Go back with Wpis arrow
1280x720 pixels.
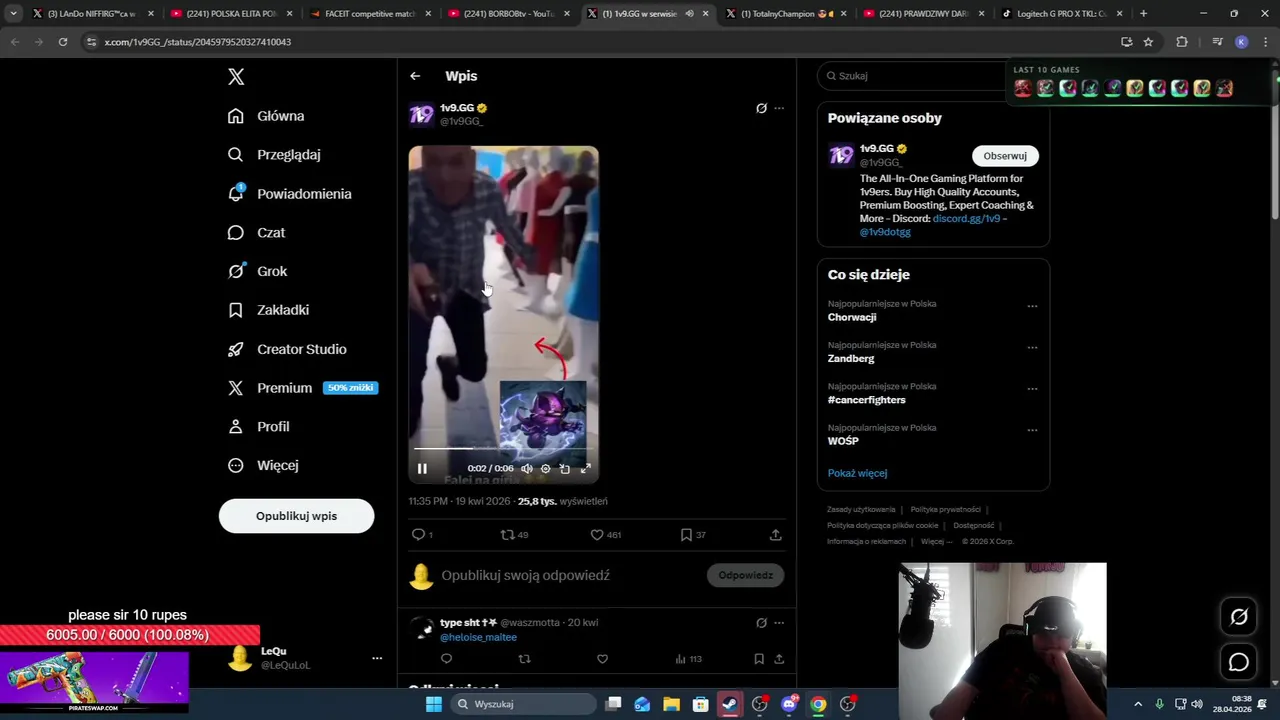[415, 76]
